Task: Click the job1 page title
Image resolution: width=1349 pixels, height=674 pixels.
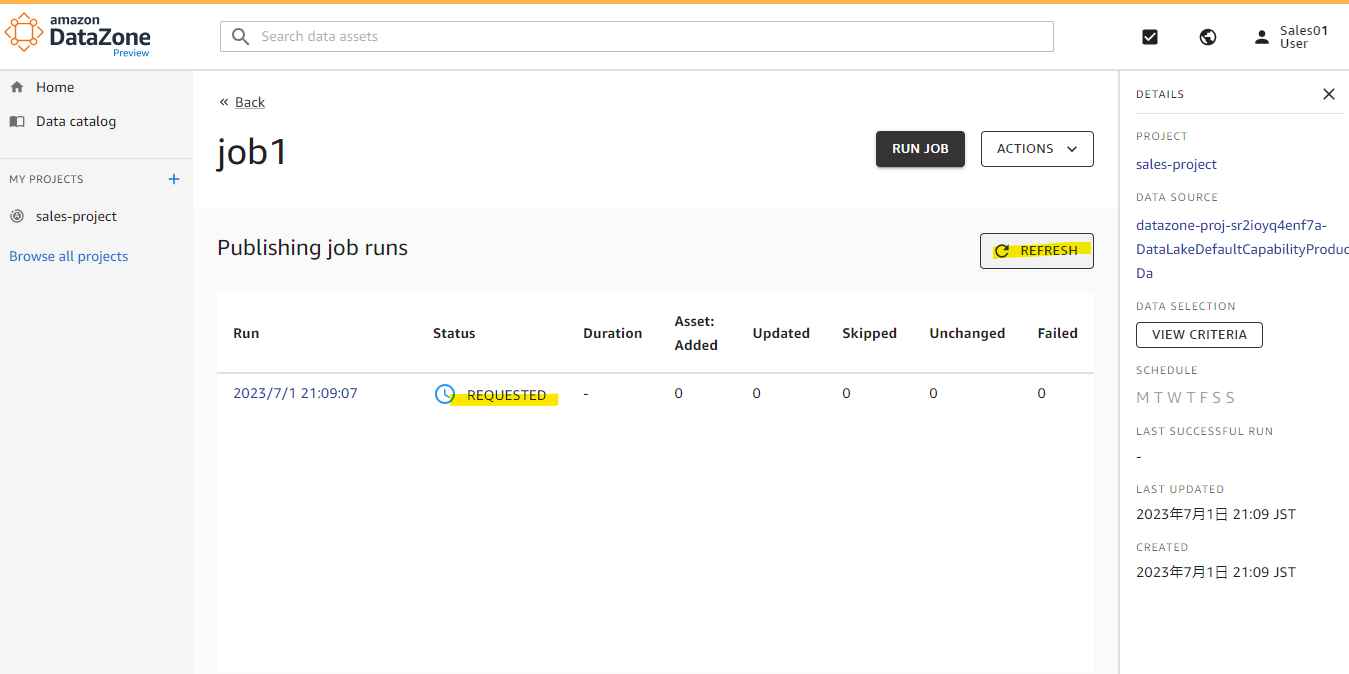Action: [252, 152]
